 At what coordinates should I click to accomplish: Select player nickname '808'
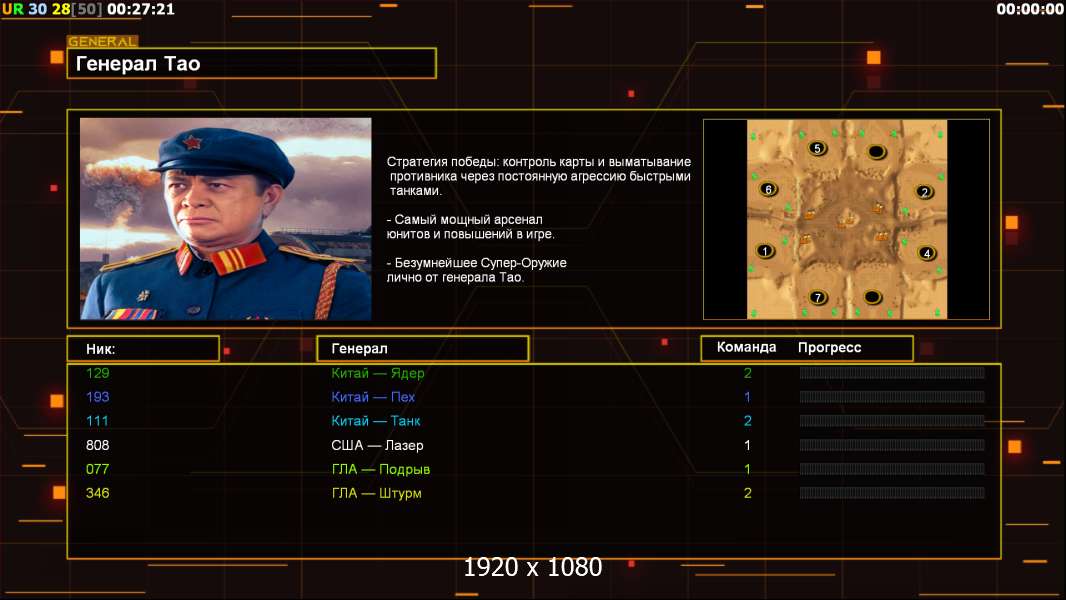point(98,445)
